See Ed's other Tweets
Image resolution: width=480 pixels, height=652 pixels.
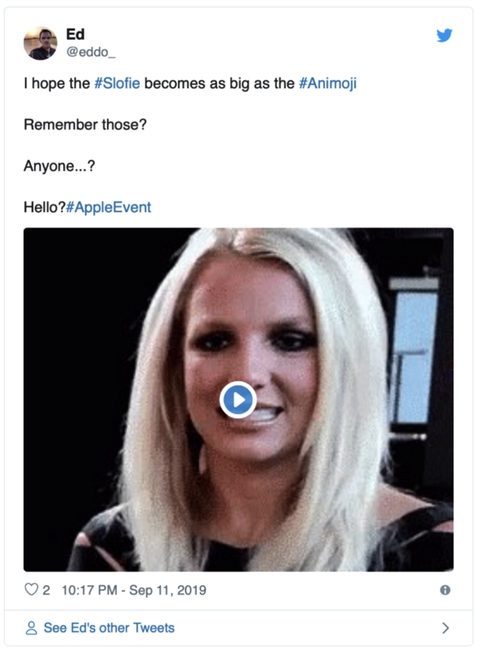tap(109, 627)
